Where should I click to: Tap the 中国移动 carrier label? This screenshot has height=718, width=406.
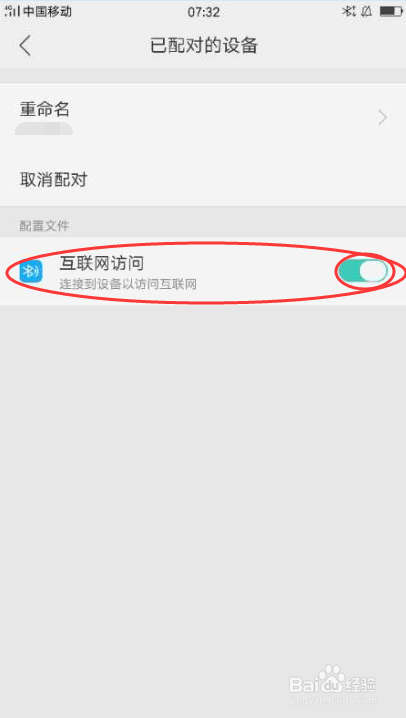(x=47, y=11)
